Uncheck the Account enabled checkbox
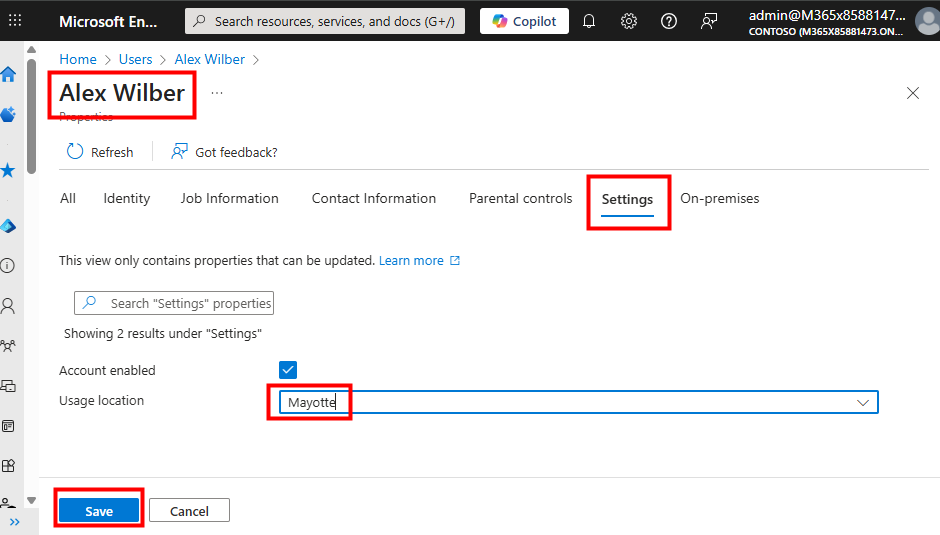Viewport: 940px width, 535px height. pyautogui.click(x=288, y=370)
